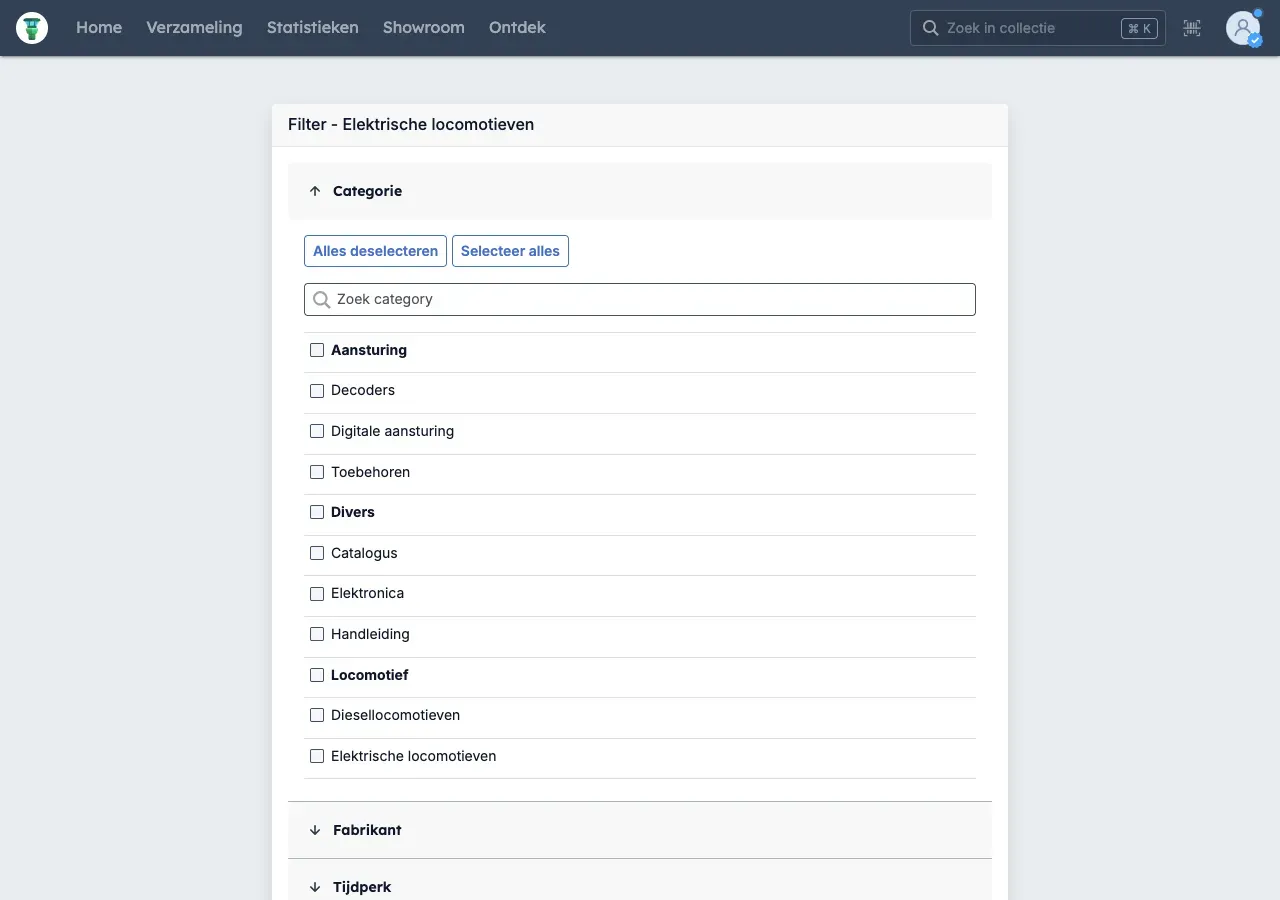Expand the Tijdperk filter section
This screenshot has width=1280, height=900.
coord(640,880)
